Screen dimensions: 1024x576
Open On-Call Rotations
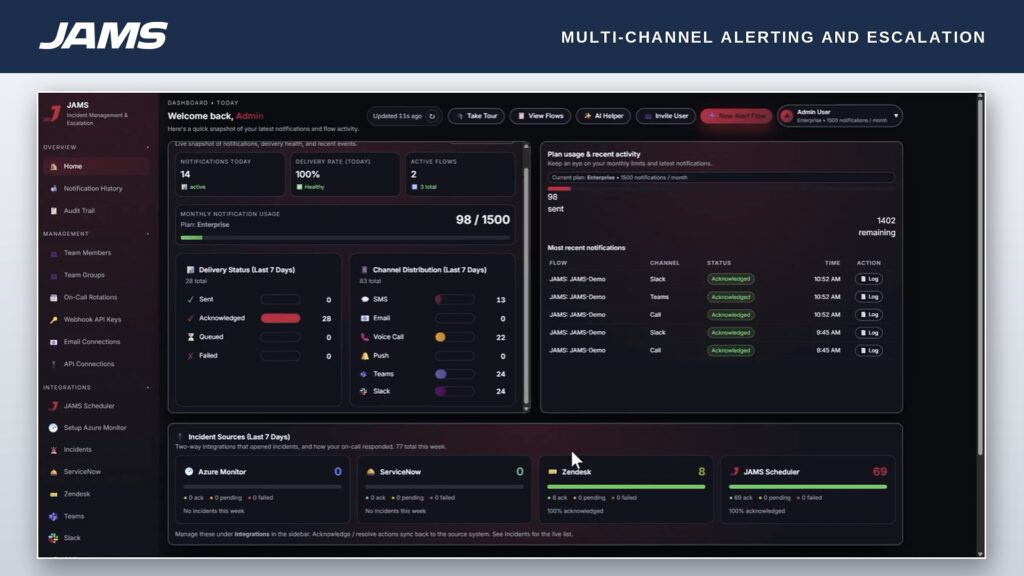90,297
